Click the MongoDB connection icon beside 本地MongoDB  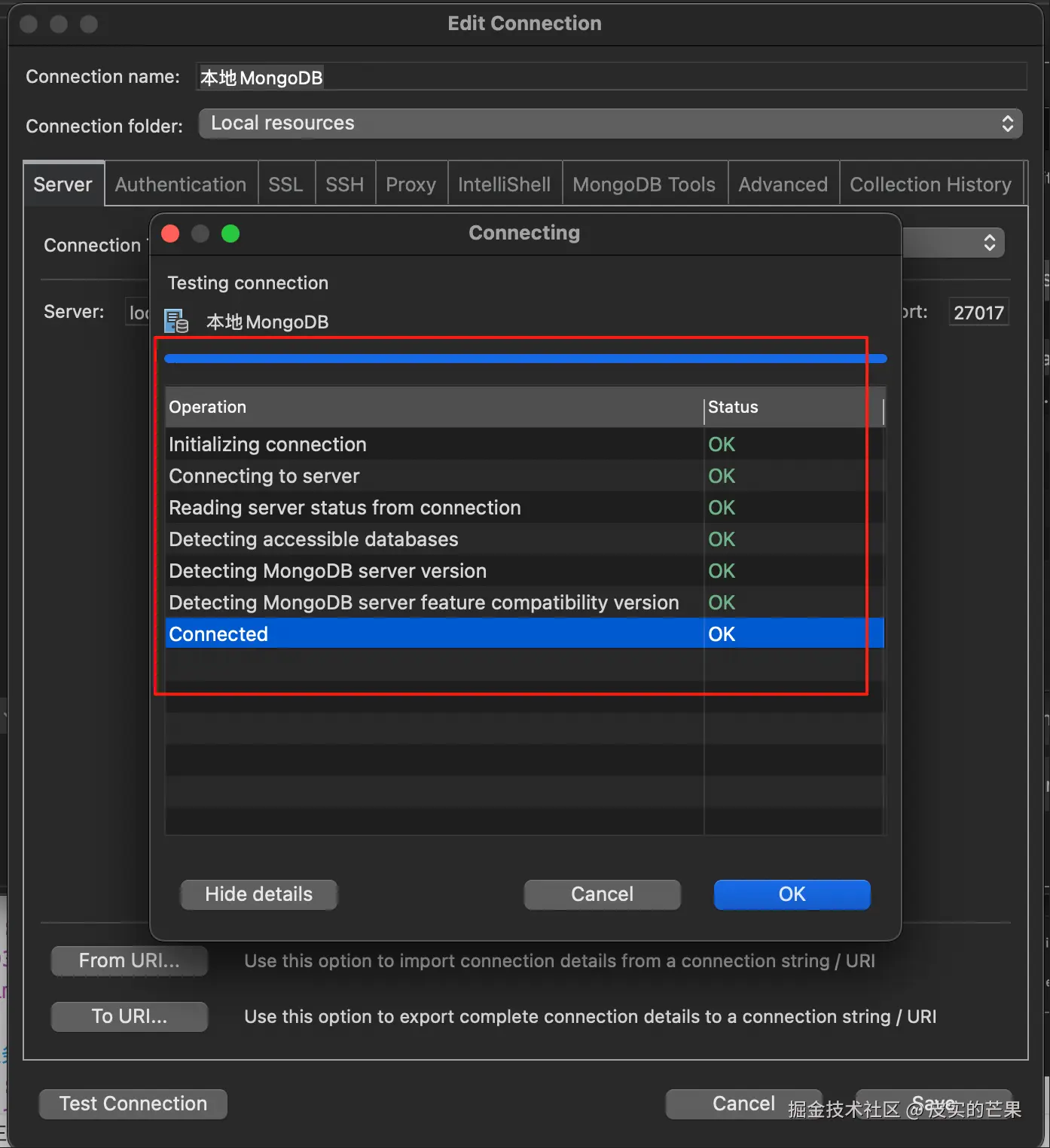pyautogui.click(x=176, y=322)
